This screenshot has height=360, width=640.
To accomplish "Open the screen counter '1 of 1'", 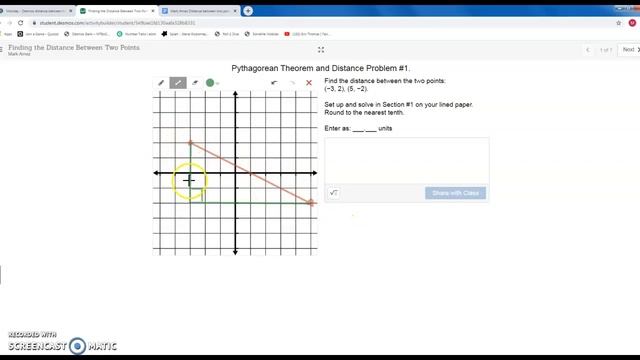I will pyautogui.click(x=606, y=50).
